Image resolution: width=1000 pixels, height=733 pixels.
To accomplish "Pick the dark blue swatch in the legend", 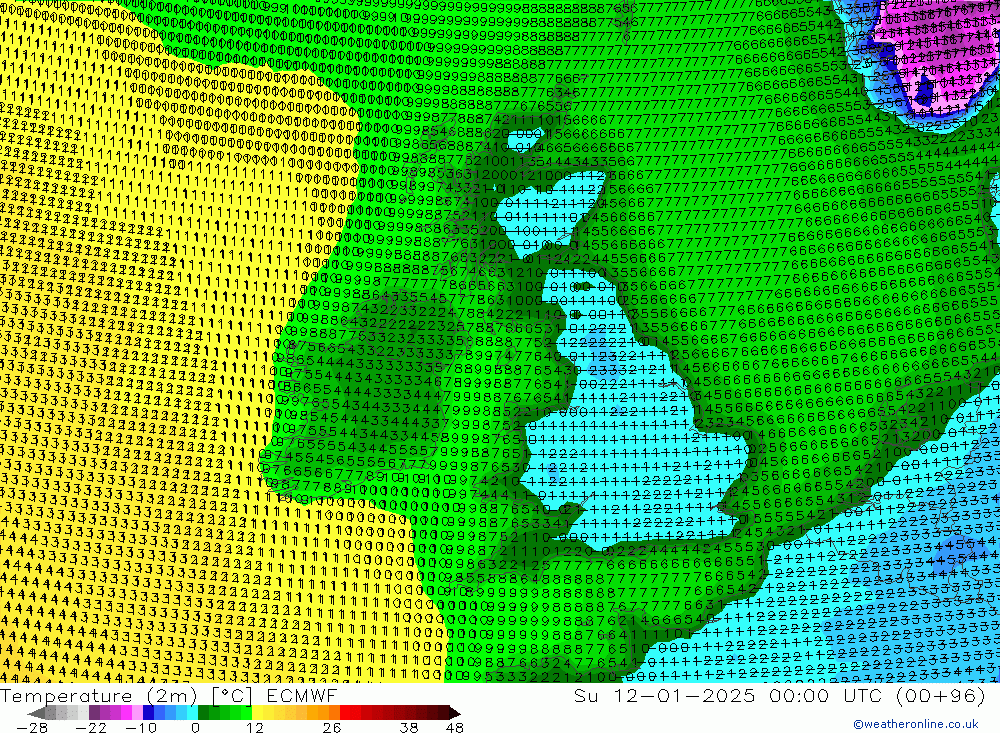I will point(148,713).
